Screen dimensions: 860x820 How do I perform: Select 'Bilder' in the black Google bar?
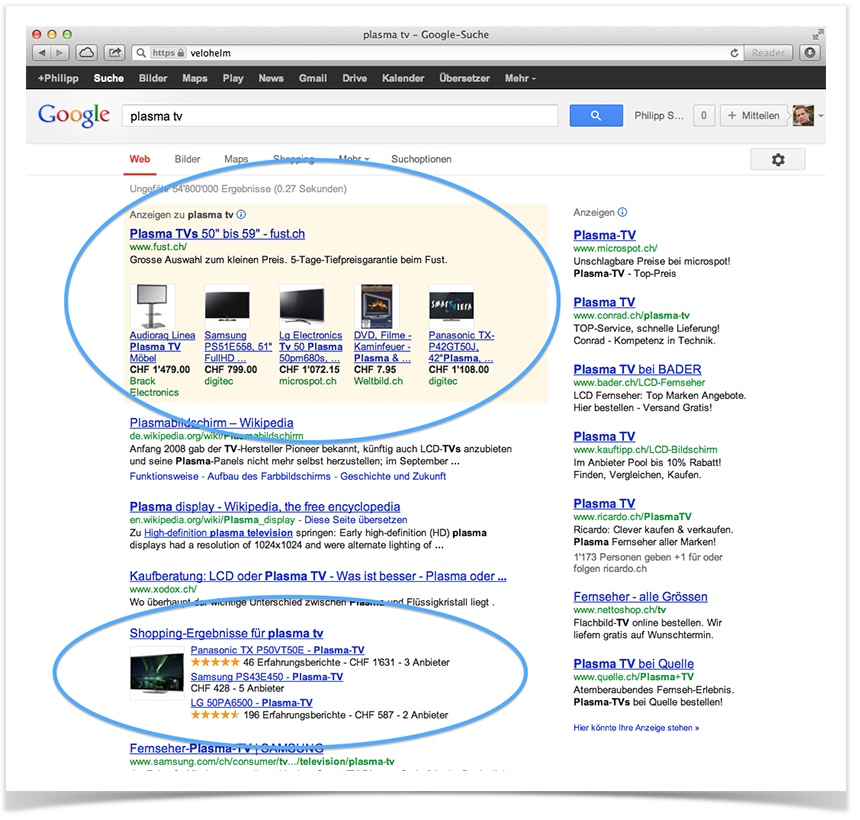pyautogui.click(x=153, y=78)
